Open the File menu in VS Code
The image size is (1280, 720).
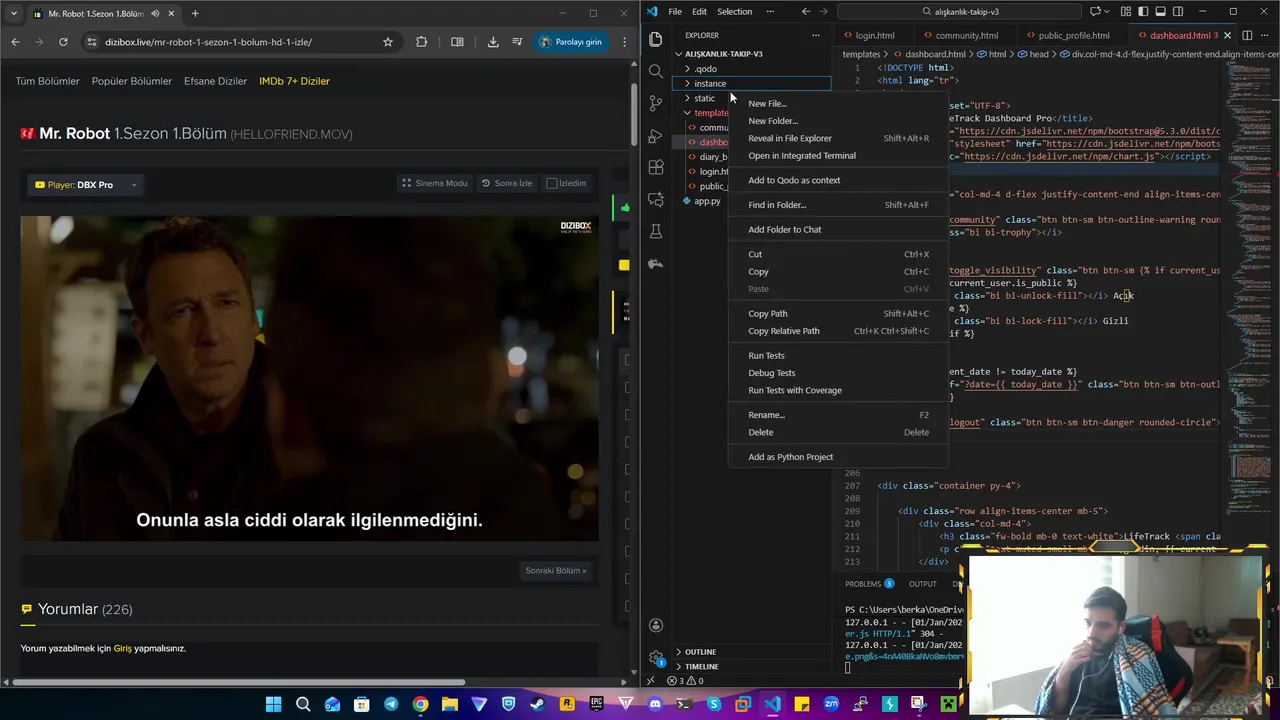[675, 11]
